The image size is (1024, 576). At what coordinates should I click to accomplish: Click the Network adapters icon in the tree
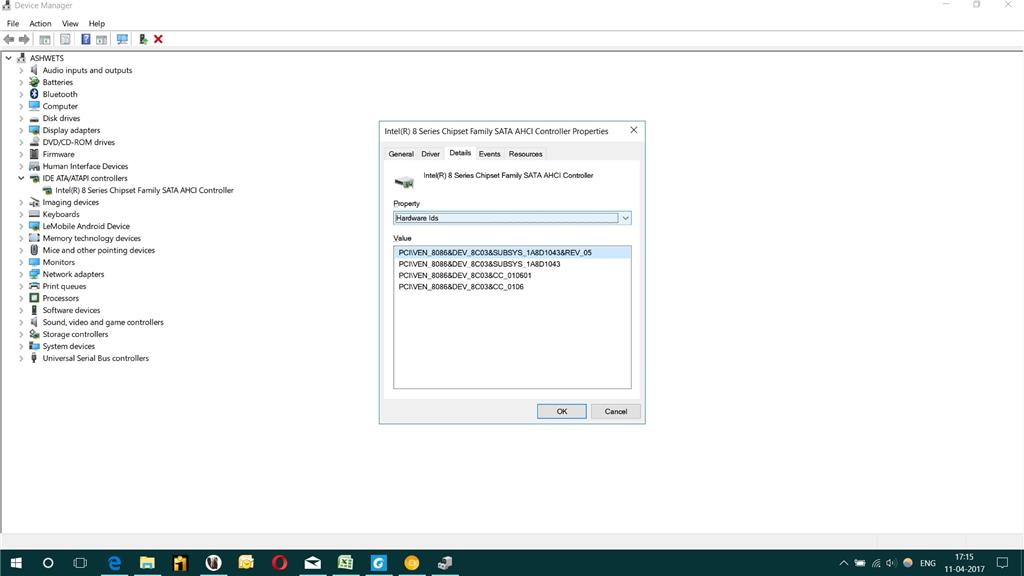[34, 274]
